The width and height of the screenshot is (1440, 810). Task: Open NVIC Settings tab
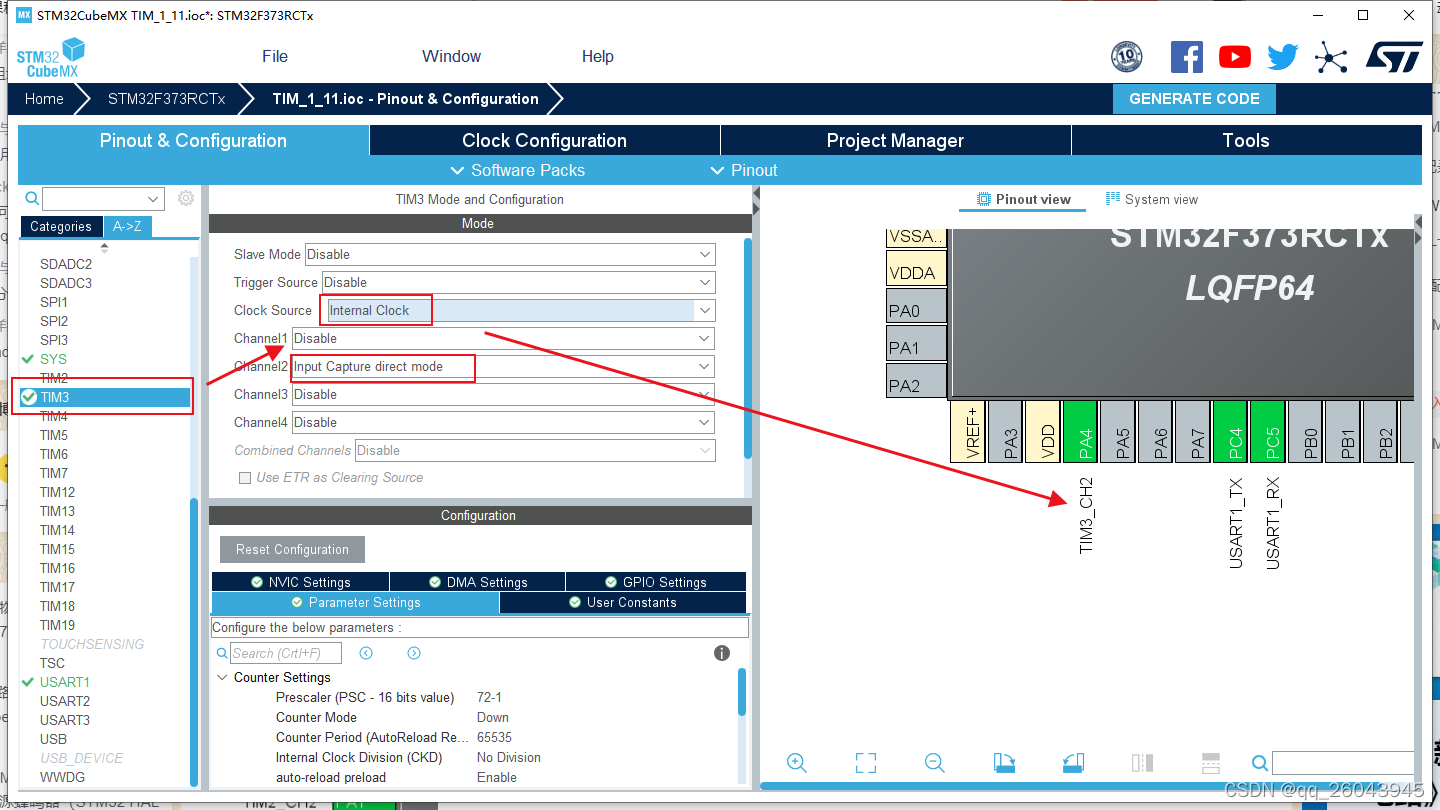coord(300,582)
